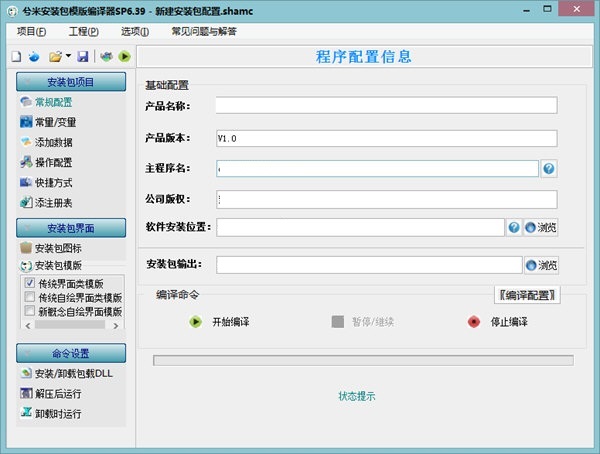This screenshot has width=600, height=454.
Task: Click the 添注册表 sidebar icon
Action: click(26, 202)
